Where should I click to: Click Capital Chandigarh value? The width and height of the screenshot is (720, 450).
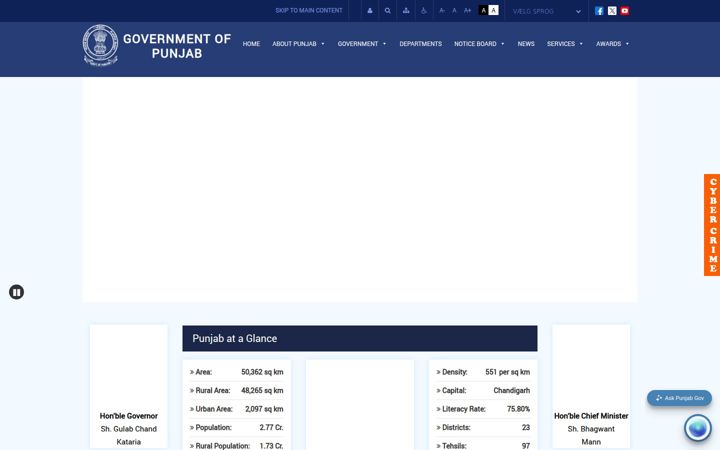click(x=512, y=390)
